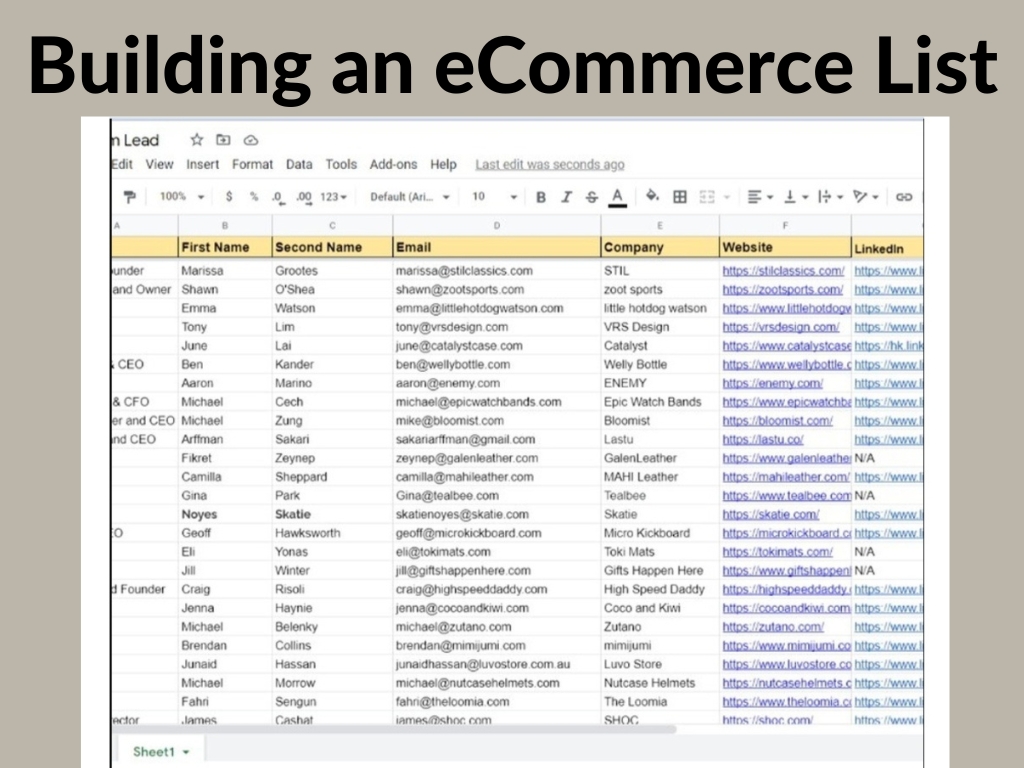Viewport: 1024px width, 768px height.
Task: Open merge cells dropdown arrow
Action: [727, 197]
